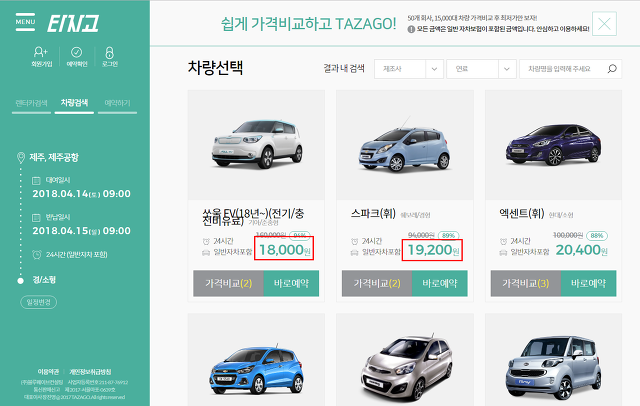The image size is (640, 406).
Task: Switch to the 렌터카검색 tab
Action: pos(31,103)
